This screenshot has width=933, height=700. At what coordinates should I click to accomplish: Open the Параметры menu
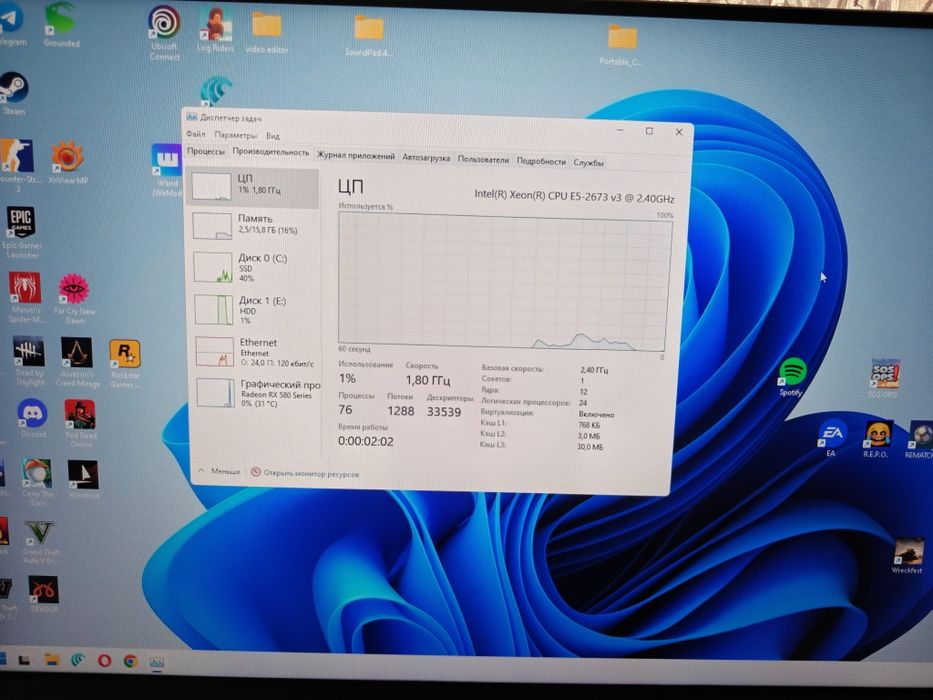tap(236, 135)
